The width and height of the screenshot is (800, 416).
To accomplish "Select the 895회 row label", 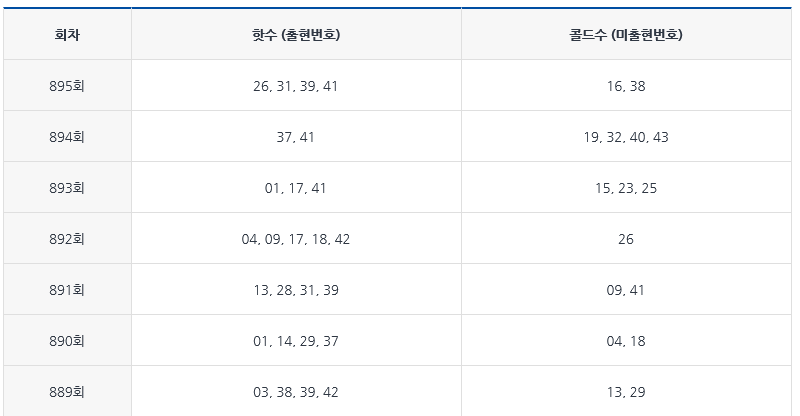I will coord(67,86).
